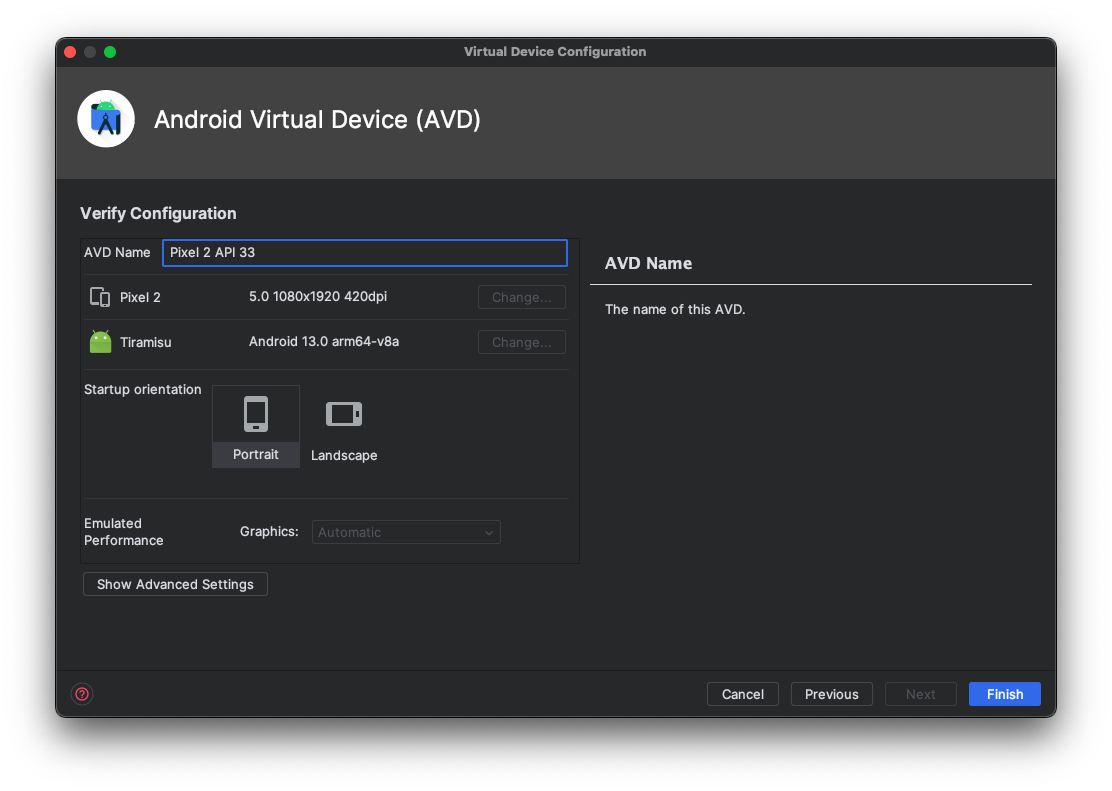Click into the AVD Name field

point(365,253)
